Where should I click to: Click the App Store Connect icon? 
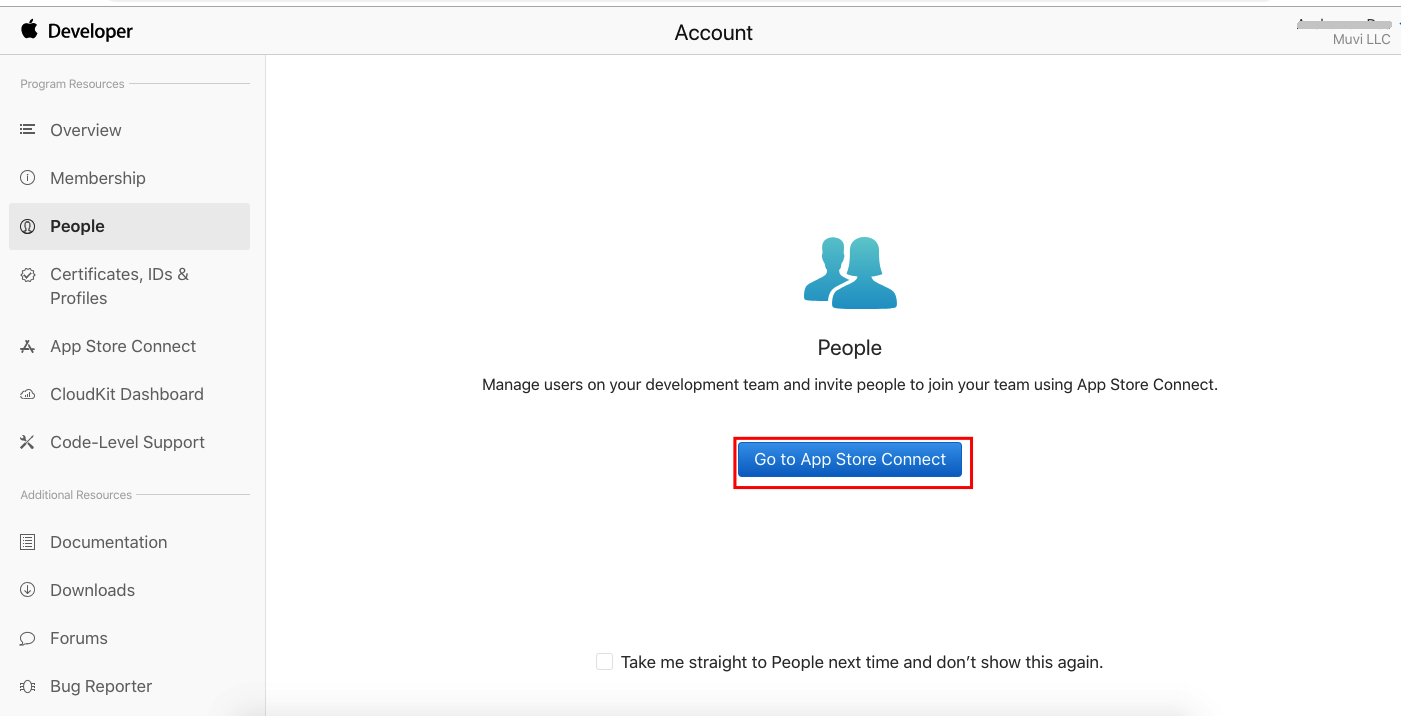coord(28,346)
